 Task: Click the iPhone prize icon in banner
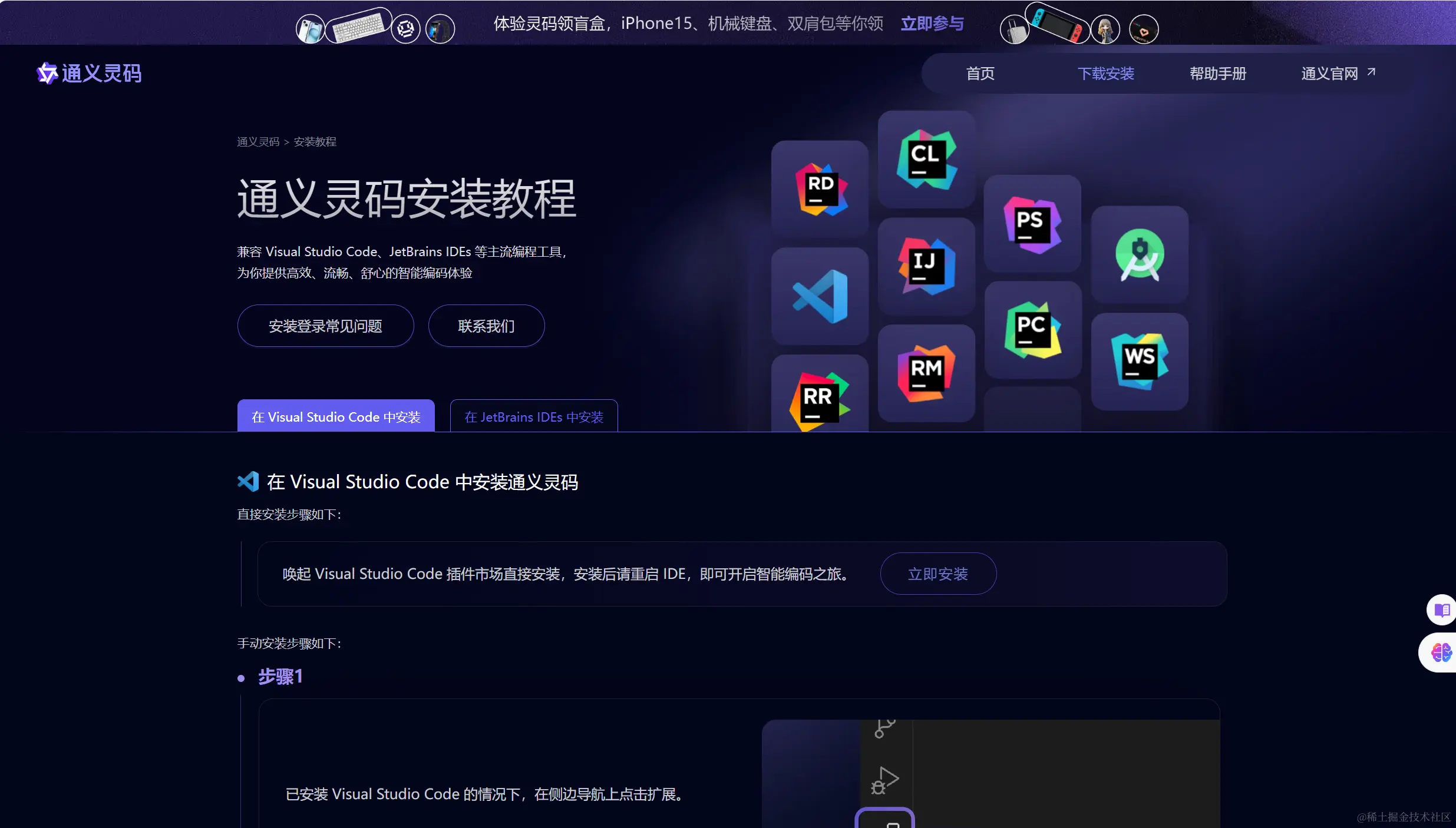click(311, 29)
